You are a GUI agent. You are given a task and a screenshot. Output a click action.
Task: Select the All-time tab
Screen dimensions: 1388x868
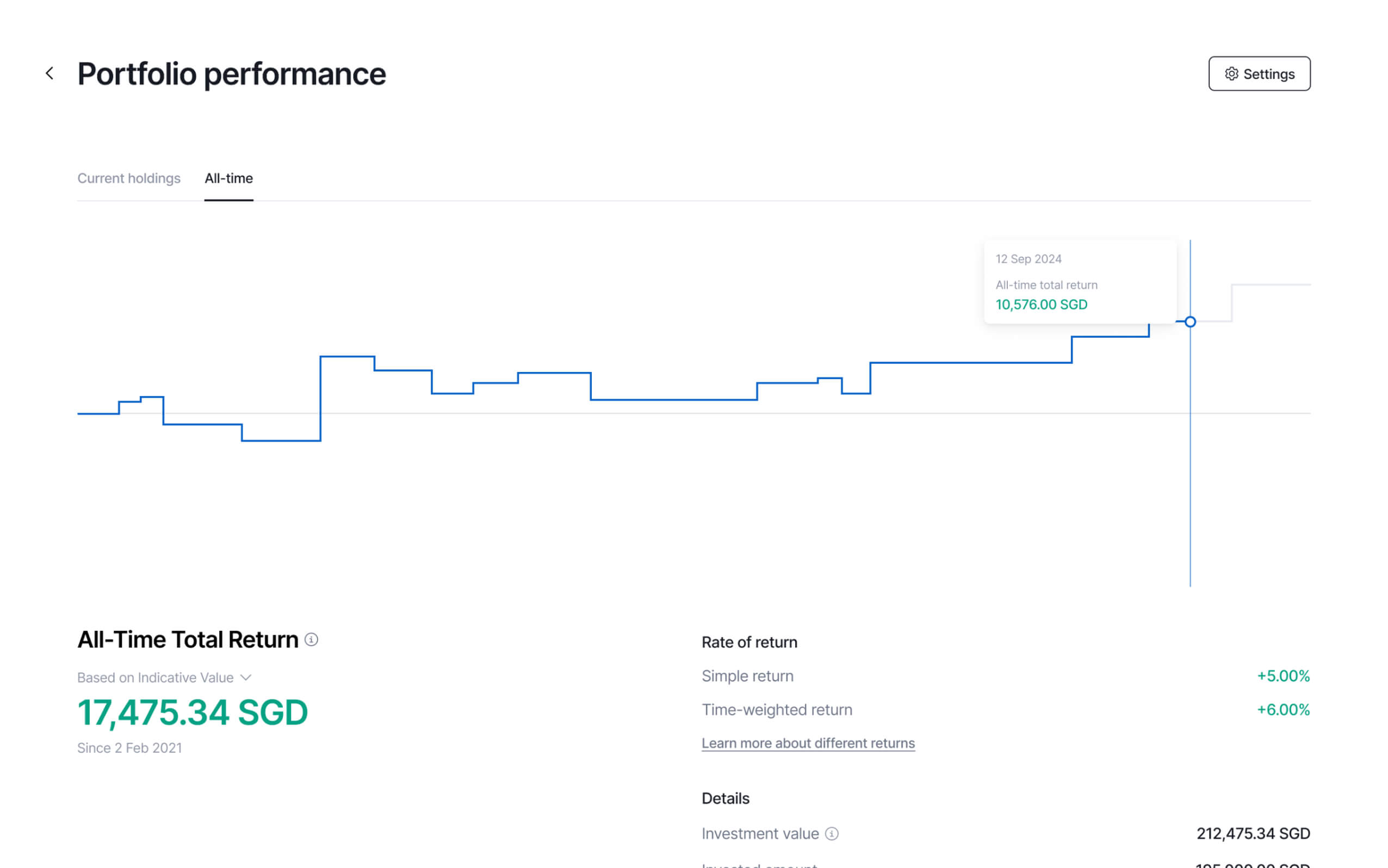coord(228,178)
